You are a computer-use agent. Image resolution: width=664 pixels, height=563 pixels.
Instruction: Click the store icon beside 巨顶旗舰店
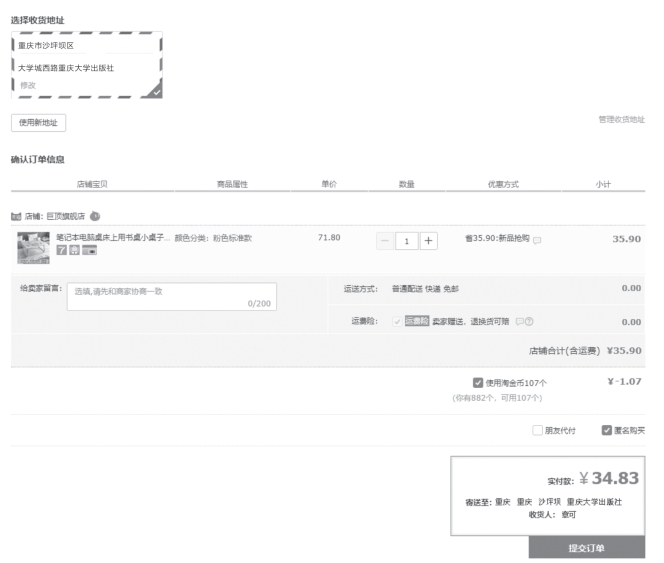click(16, 216)
